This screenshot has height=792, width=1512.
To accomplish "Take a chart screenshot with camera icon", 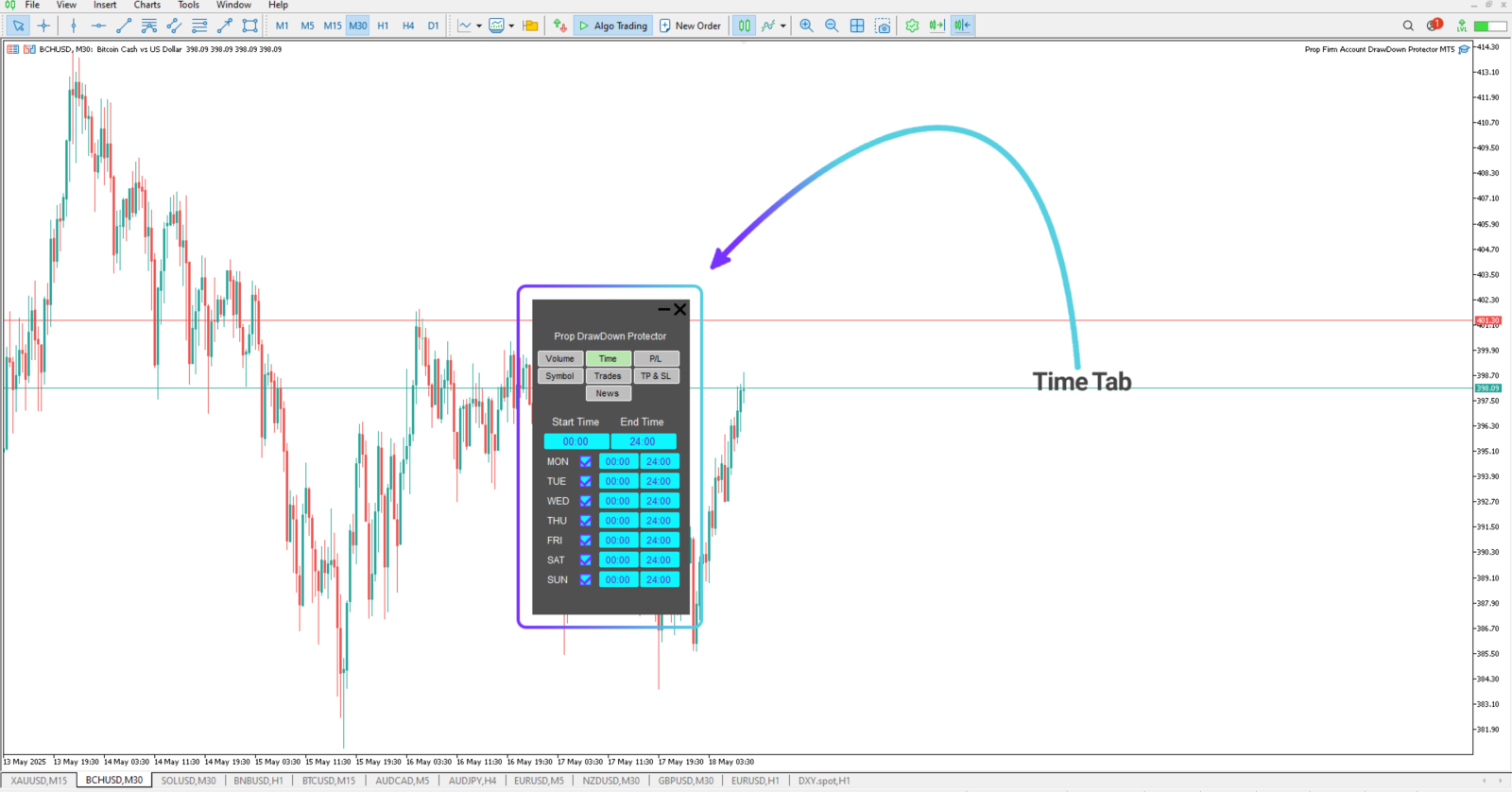I will click(x=883, y=26).
